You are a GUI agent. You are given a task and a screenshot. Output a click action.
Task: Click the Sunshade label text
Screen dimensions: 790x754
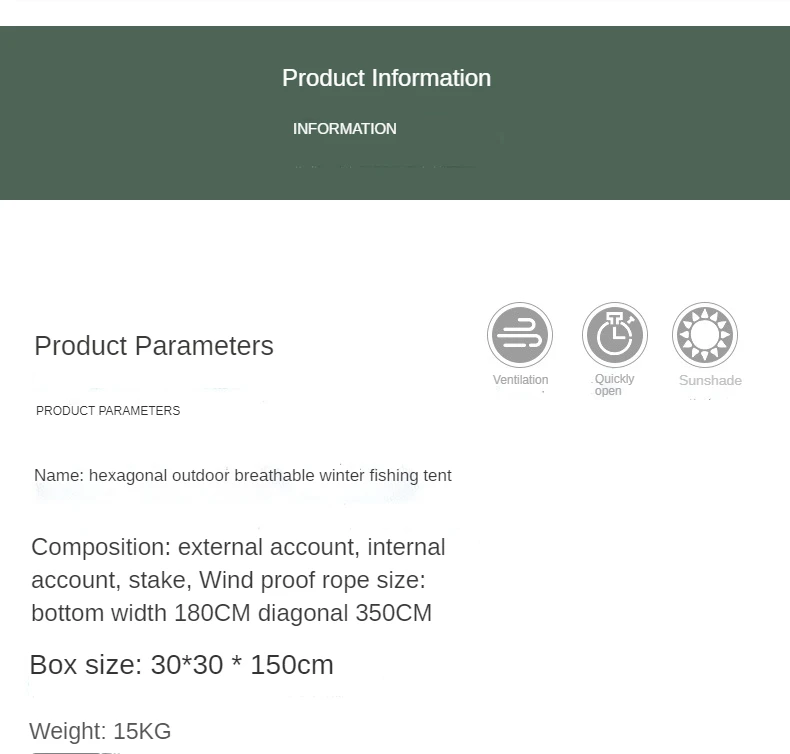710,380
